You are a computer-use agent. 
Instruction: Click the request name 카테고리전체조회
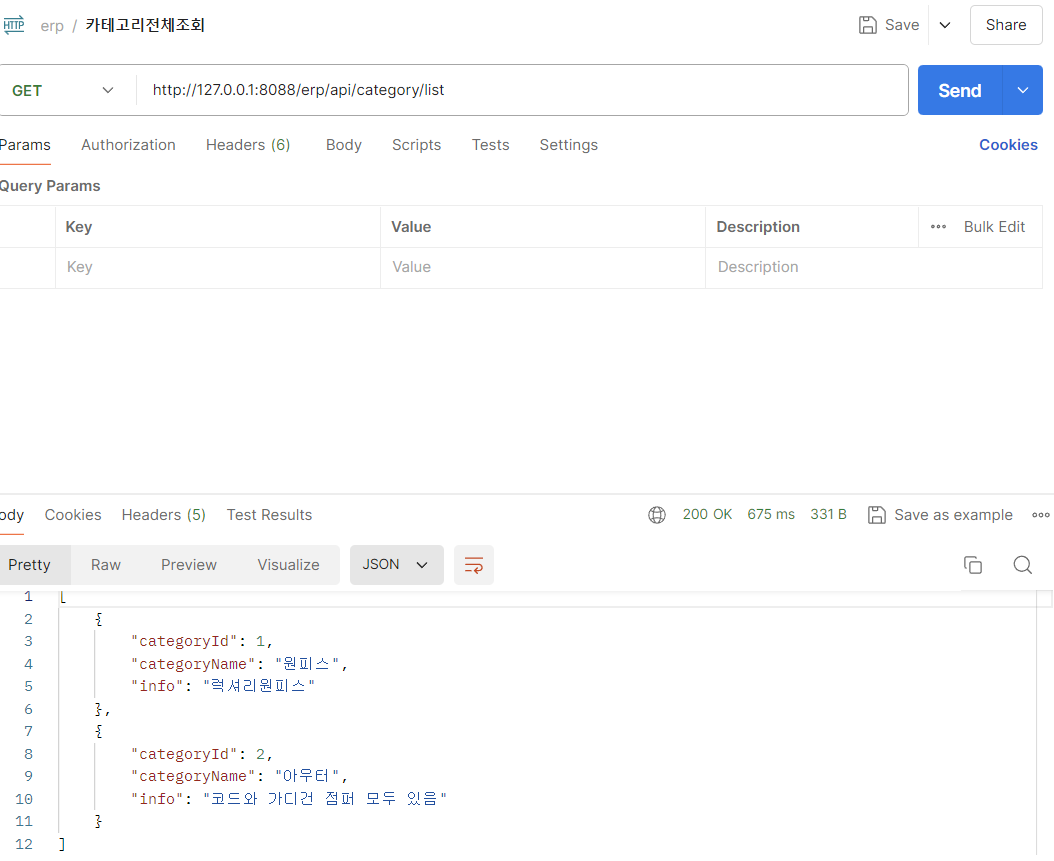[145, 25]
